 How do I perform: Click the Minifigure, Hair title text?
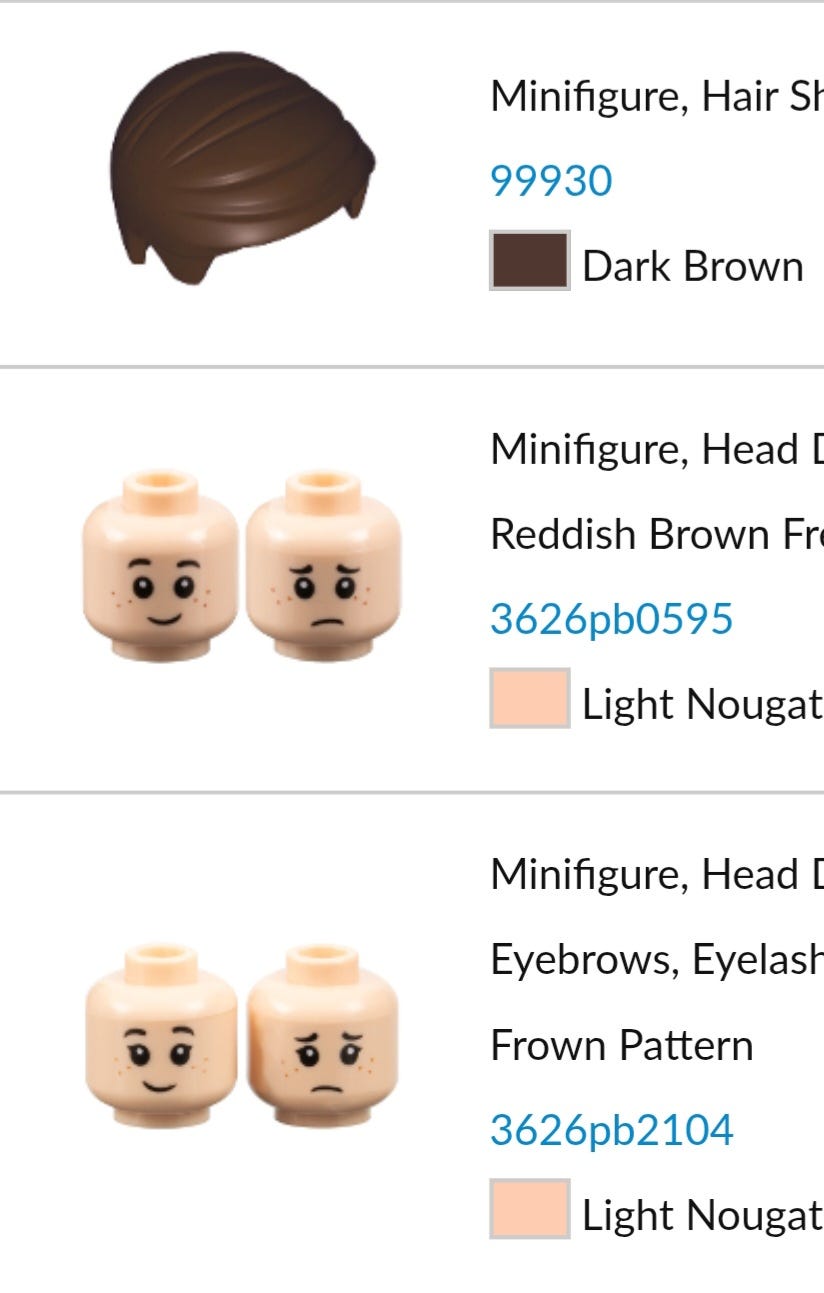(657, 97)
